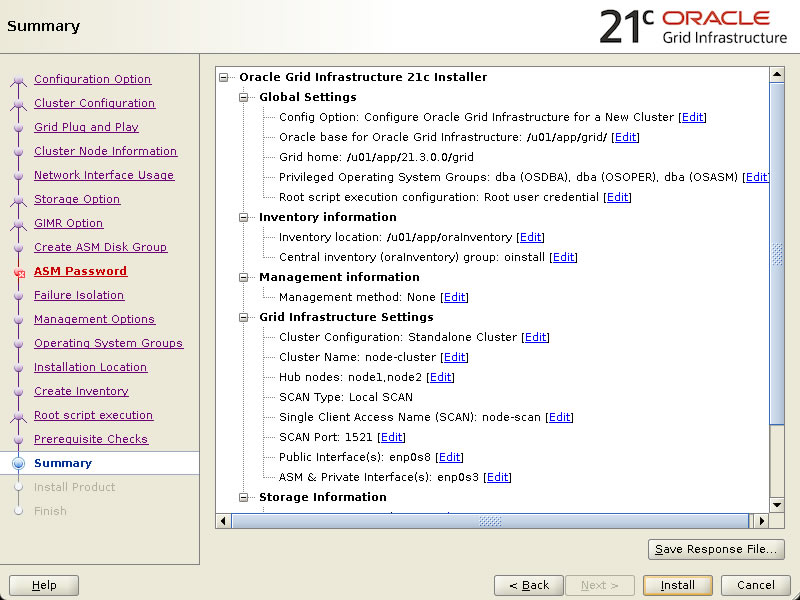Viewport: 800px width, 600px height.
Task: Return to the Prerequisite Checks step
Action: (91, 439)
